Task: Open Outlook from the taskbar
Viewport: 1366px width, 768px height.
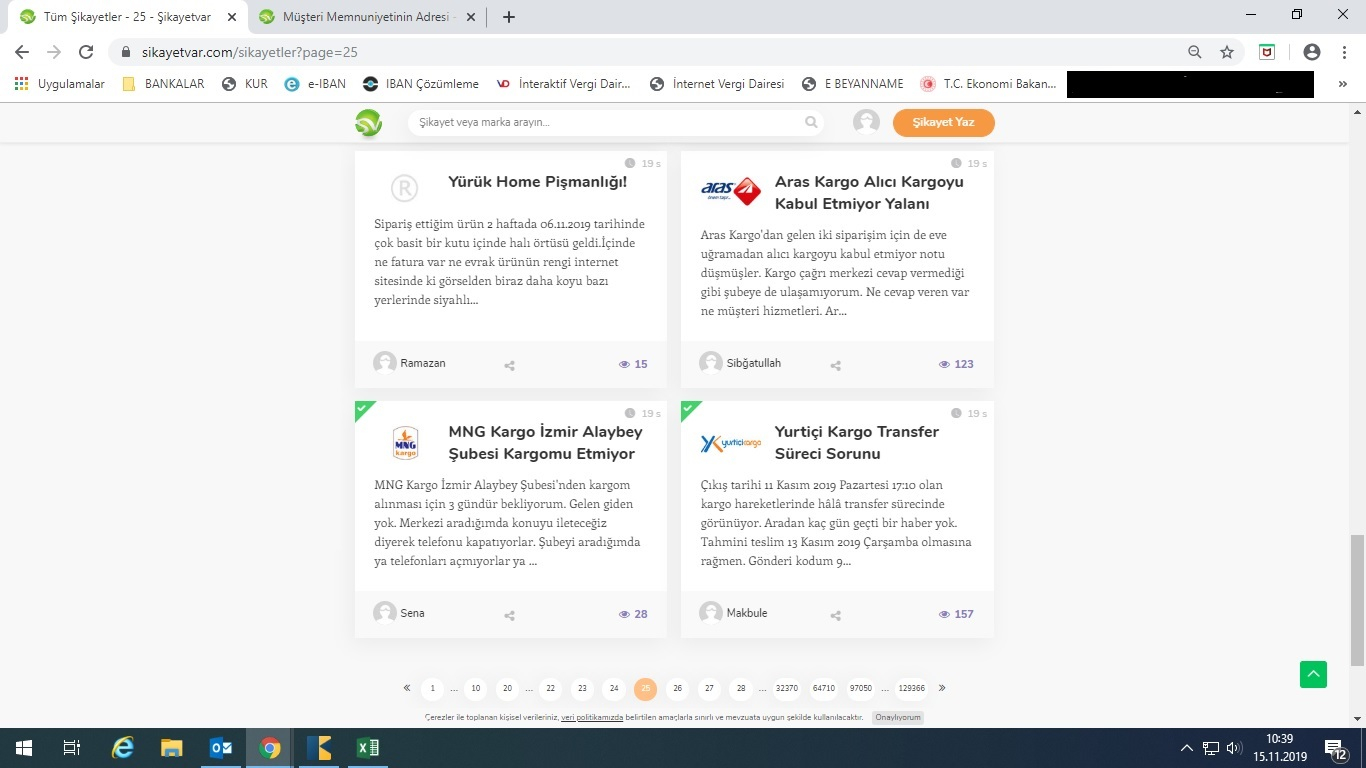Action: 221,748
